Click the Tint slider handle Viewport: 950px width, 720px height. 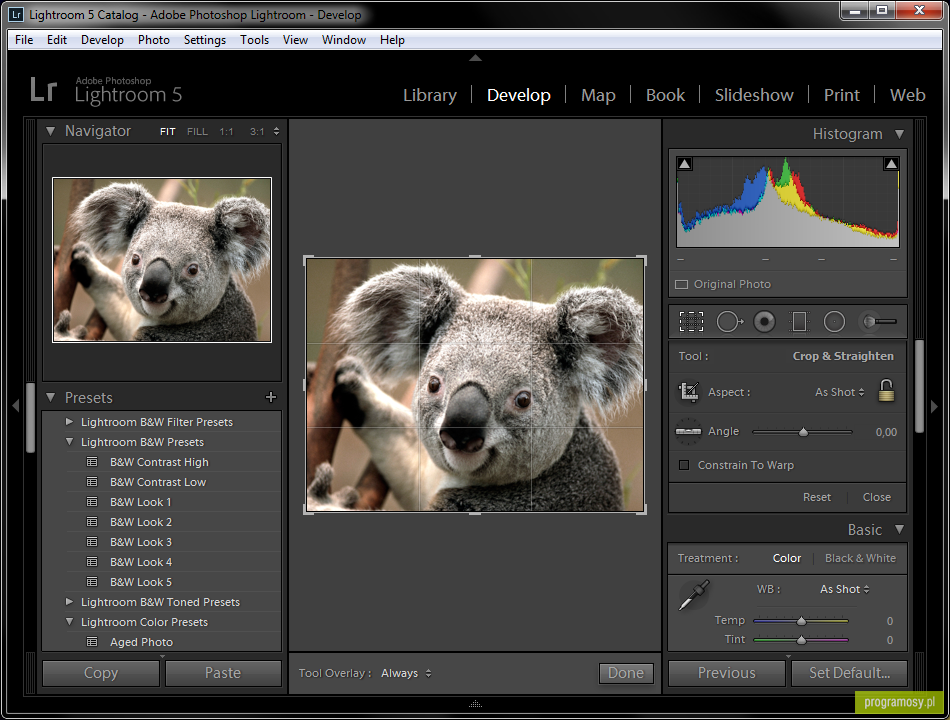(x=802, y=640)
